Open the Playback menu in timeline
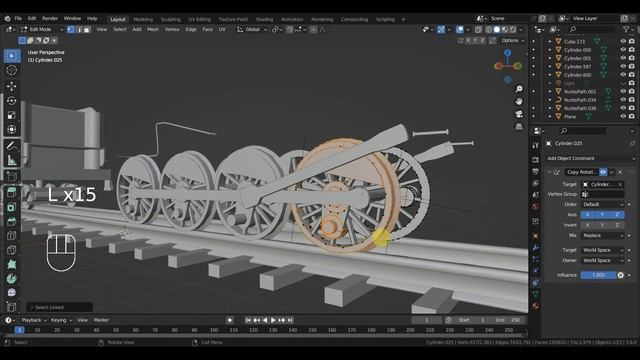This screenshot has width=640, height=360. [33, 320]
